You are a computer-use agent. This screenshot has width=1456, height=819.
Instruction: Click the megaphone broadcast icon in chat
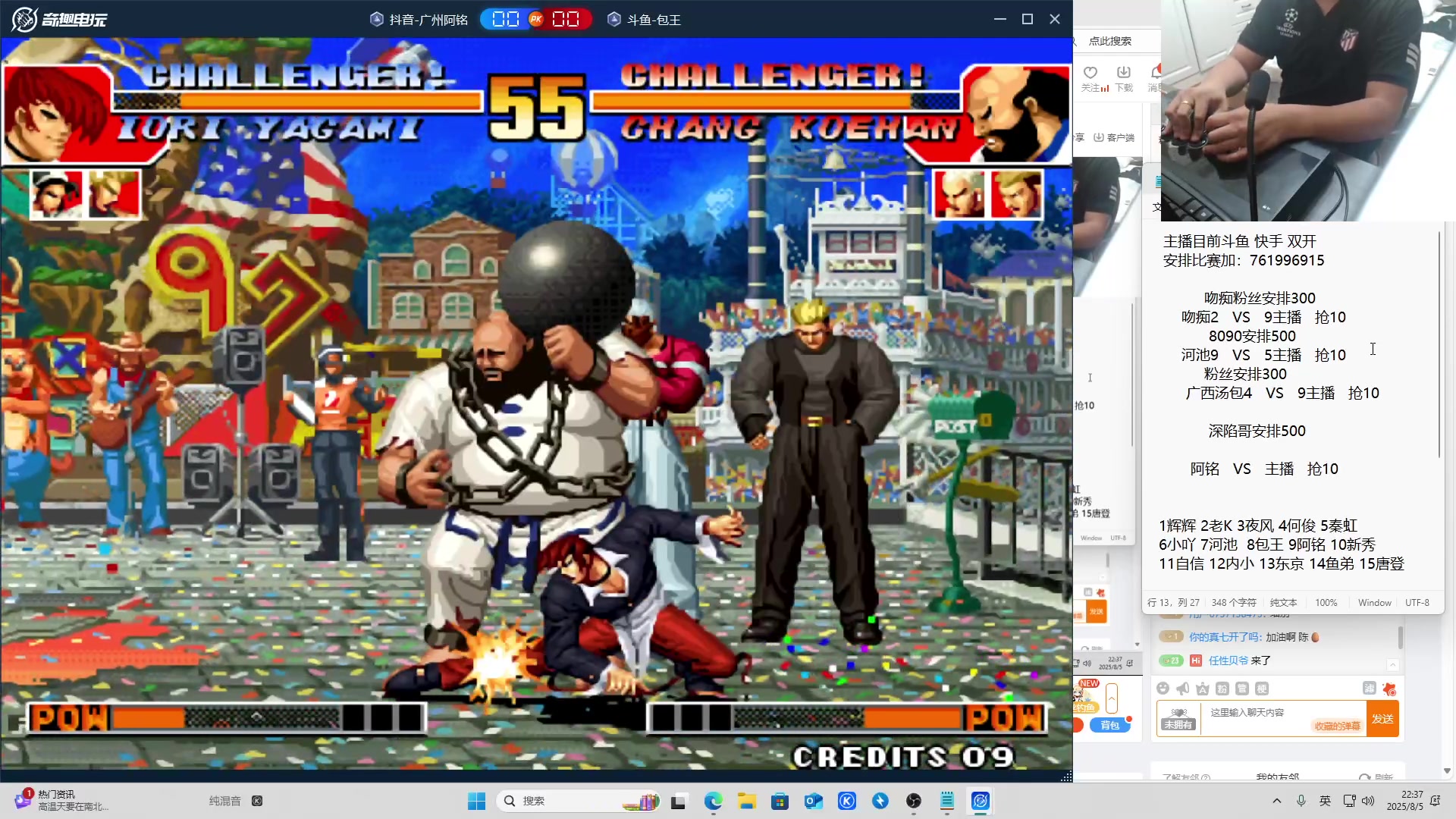tap(1183, 689)
